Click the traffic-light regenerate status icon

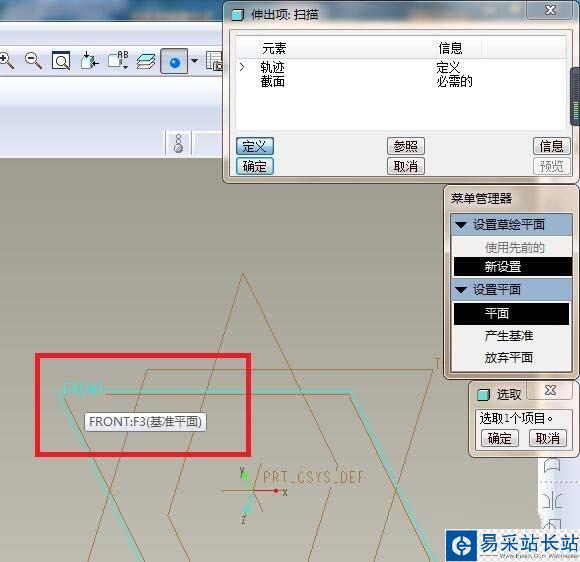pos(178,144)
